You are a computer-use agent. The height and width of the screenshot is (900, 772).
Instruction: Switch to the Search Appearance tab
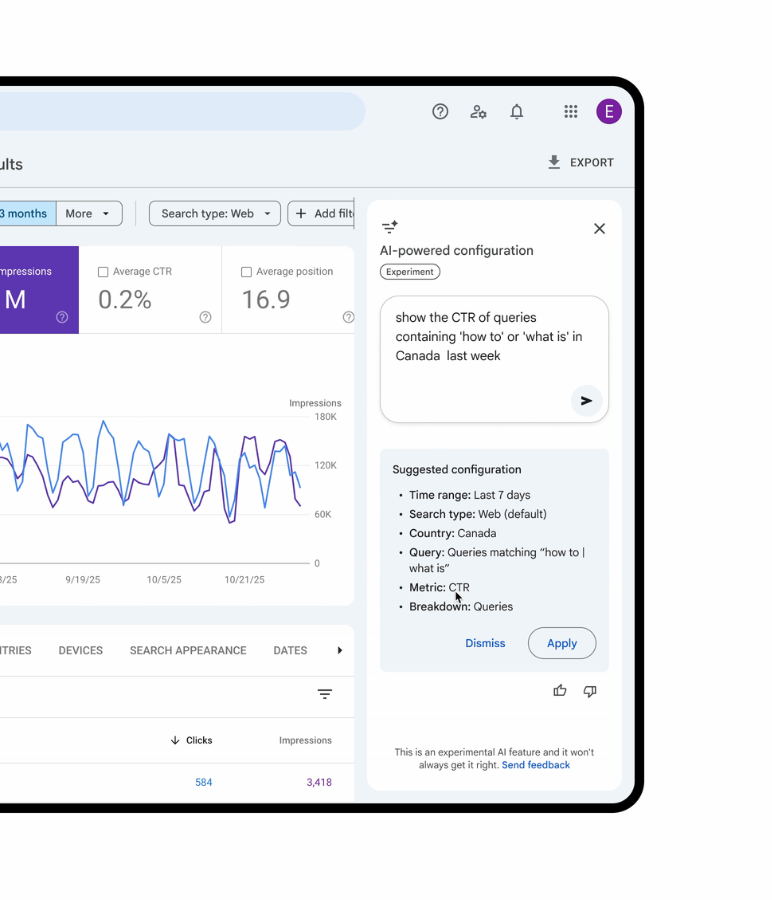[188, 650]
